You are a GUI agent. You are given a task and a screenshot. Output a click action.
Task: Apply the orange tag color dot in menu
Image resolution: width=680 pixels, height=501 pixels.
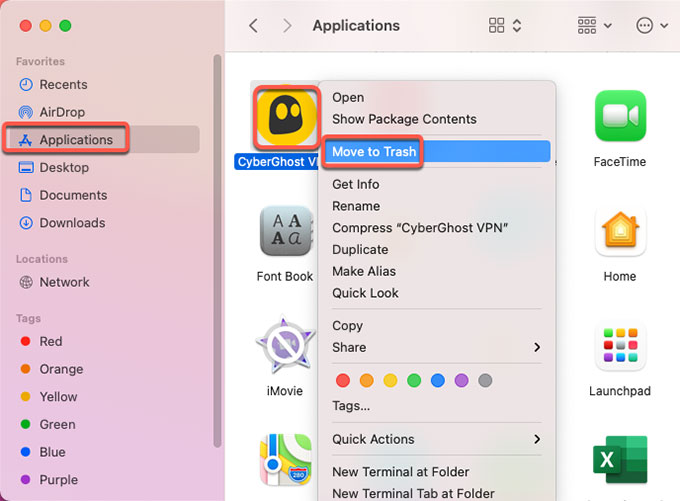click(x=366, y=380)
